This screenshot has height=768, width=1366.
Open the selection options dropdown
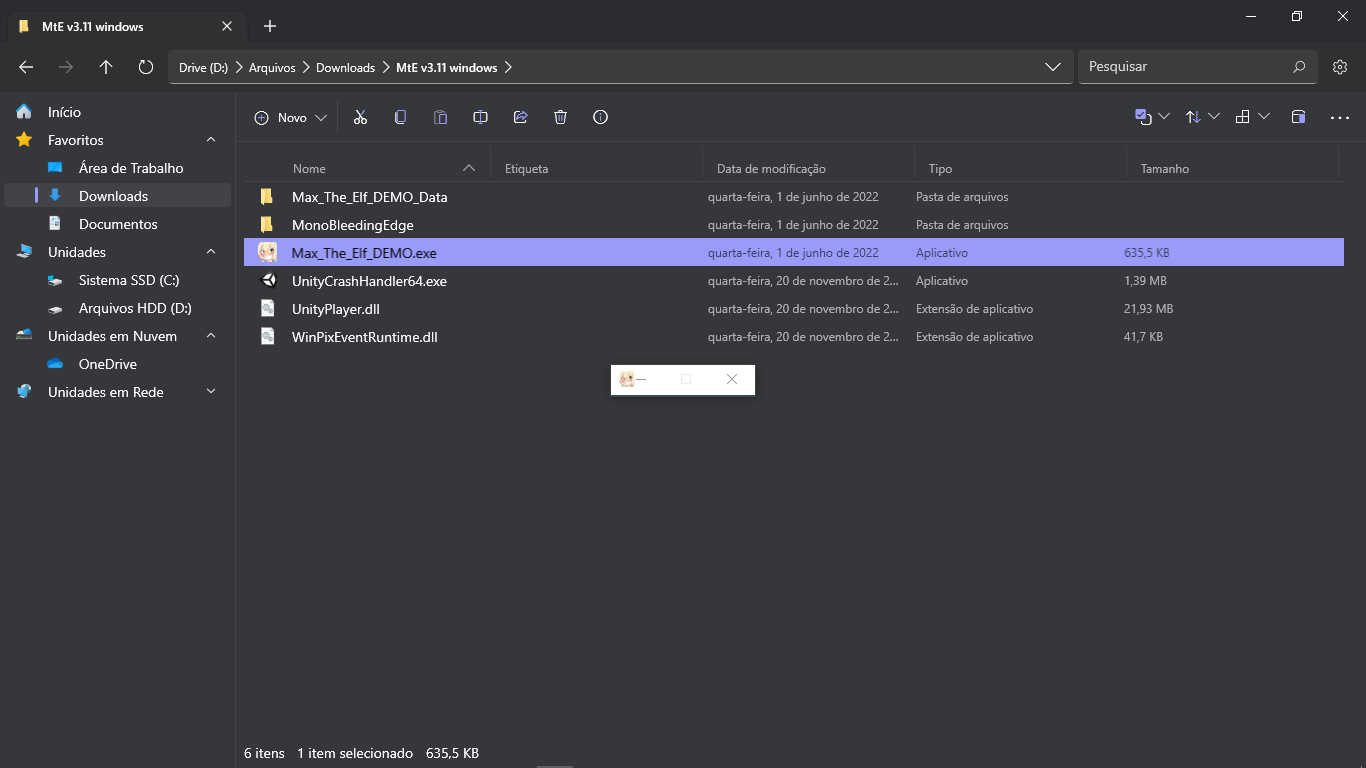click(1153, 117)
